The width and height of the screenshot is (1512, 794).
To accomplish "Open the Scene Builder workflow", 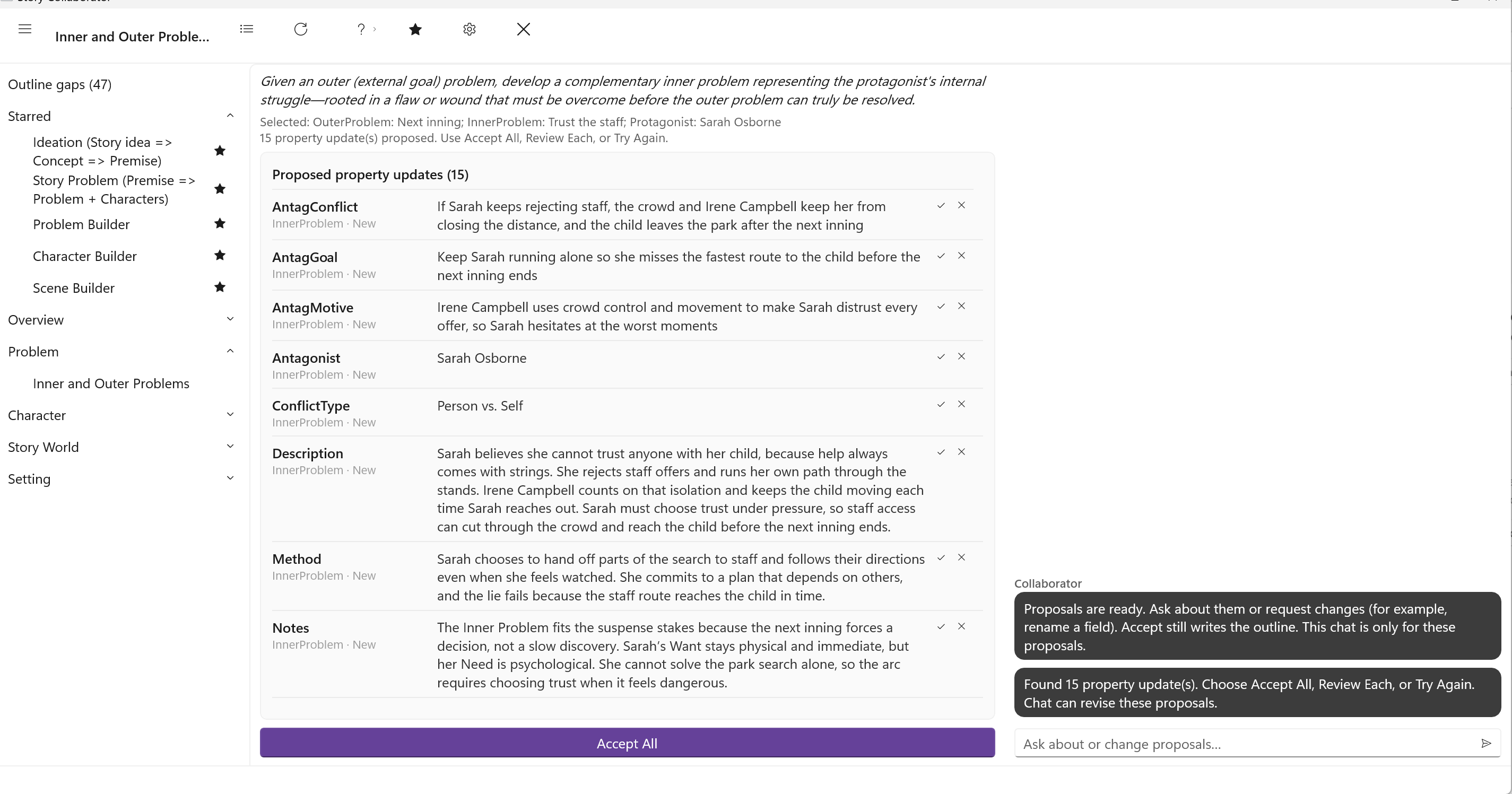I will pos(73,287).
